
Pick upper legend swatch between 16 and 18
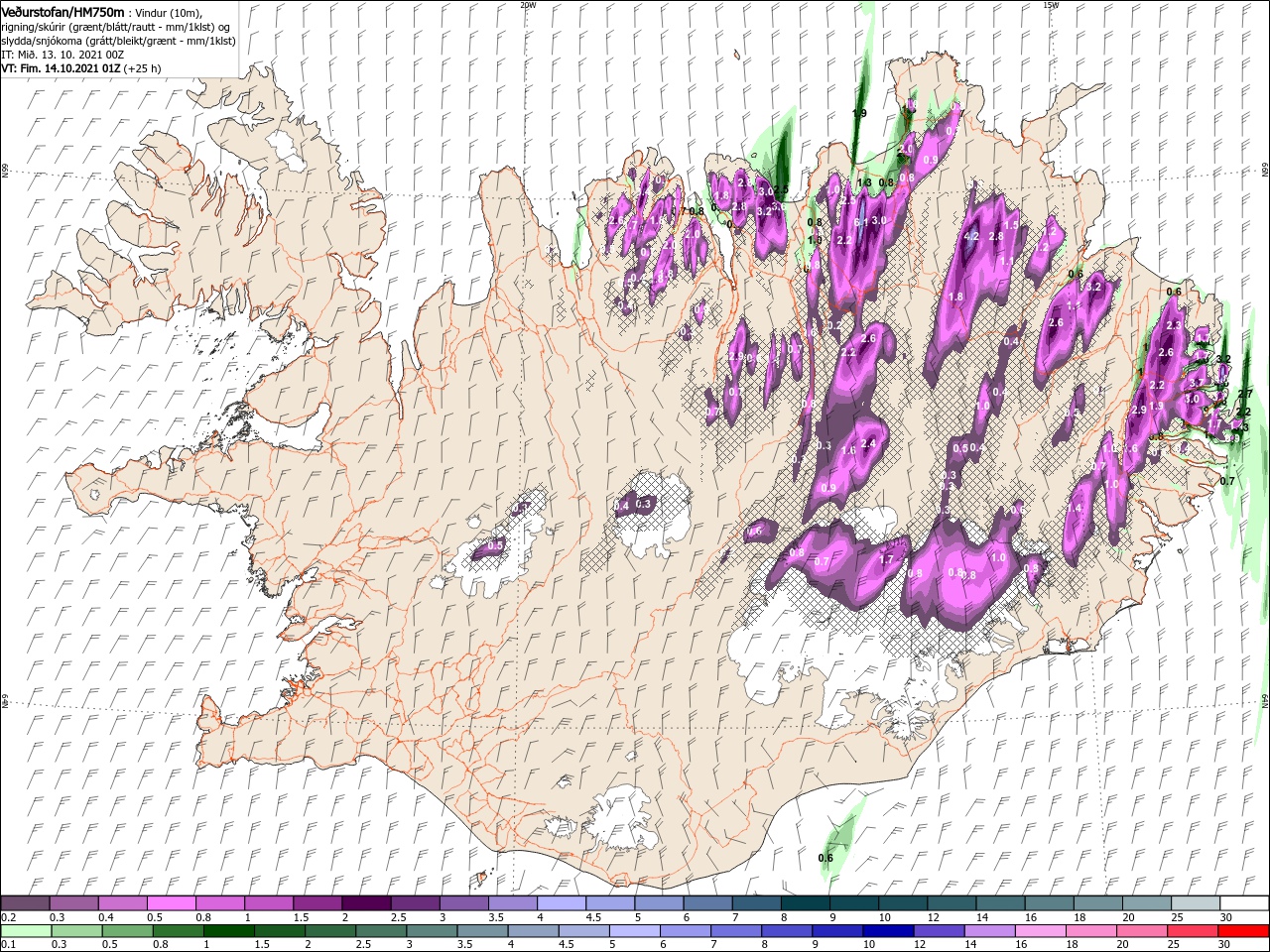1050,903
